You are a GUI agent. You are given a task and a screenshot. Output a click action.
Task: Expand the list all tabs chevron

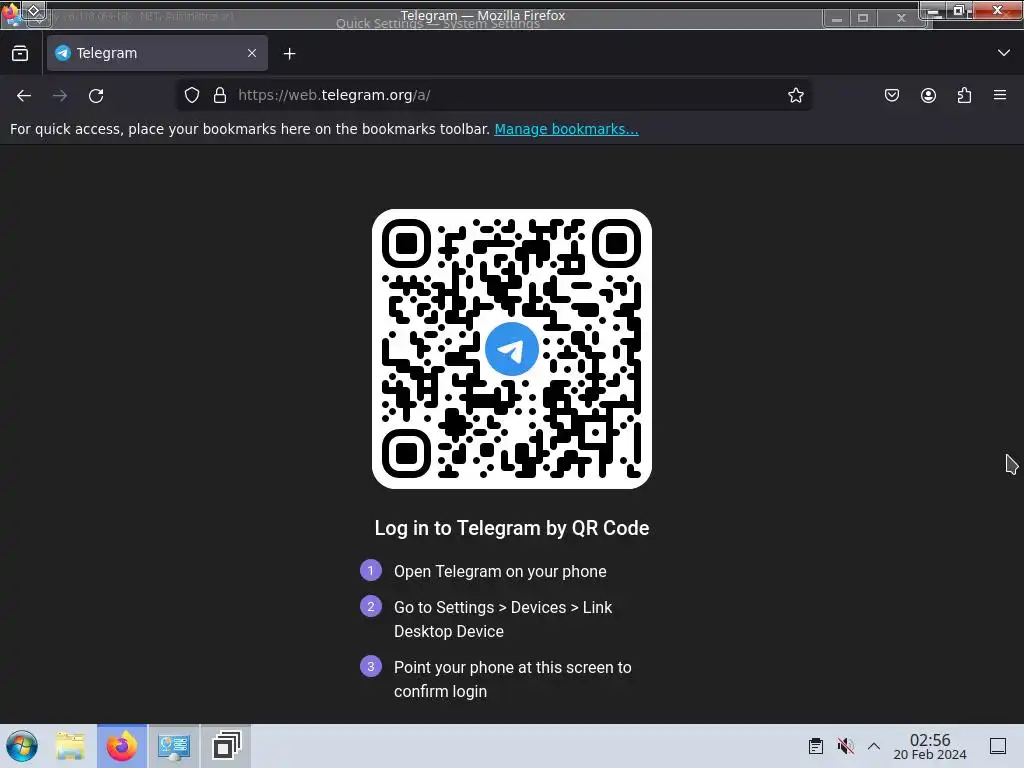1004,53
